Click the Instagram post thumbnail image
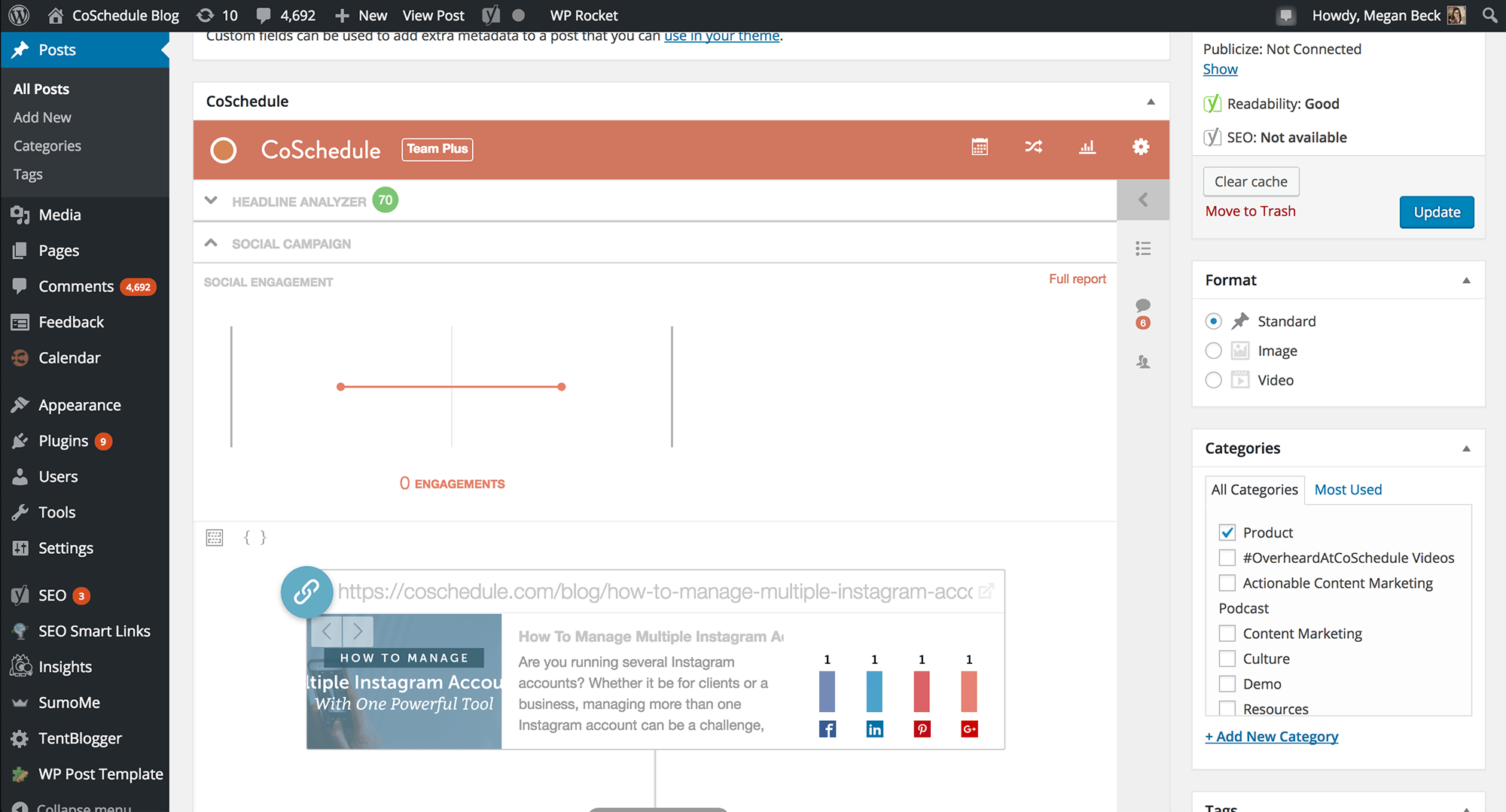This screenshot has width=1506, height=812. tap(404, 681)
